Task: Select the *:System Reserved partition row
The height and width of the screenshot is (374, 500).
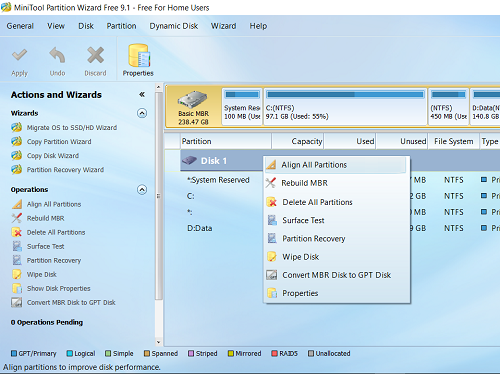Action: [218, 180]
